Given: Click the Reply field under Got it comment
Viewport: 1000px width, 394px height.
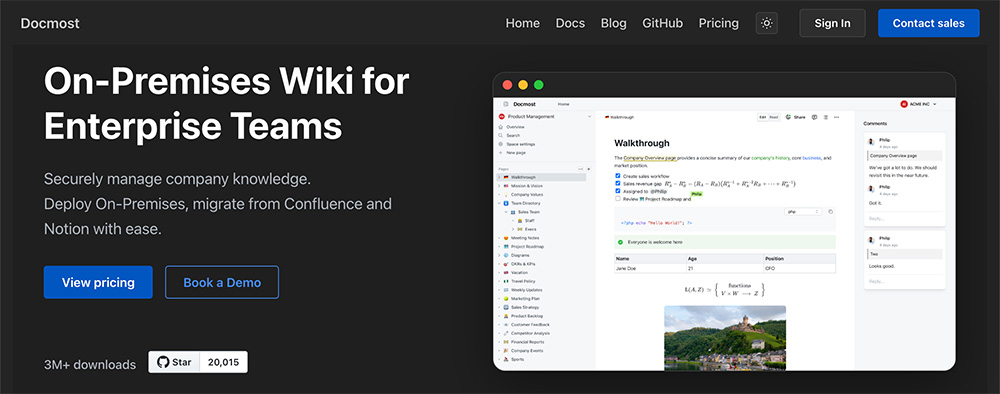Looking at the screenshot, I should point(904,219).
